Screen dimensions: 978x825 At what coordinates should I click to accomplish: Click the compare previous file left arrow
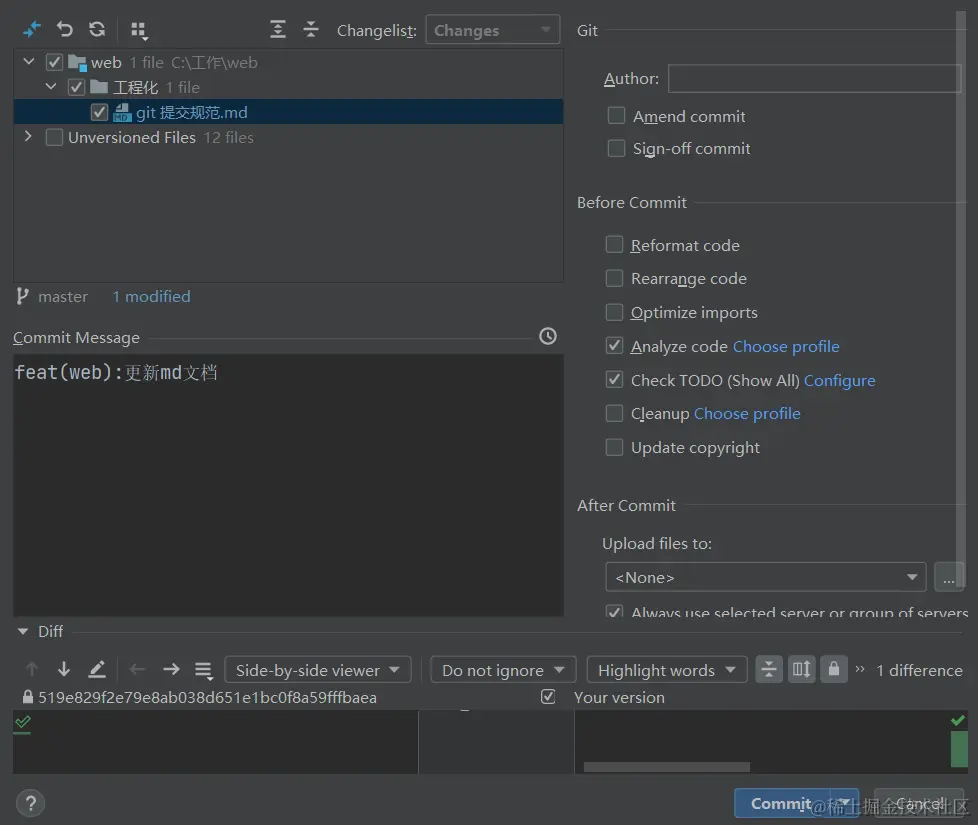point(137,670)
